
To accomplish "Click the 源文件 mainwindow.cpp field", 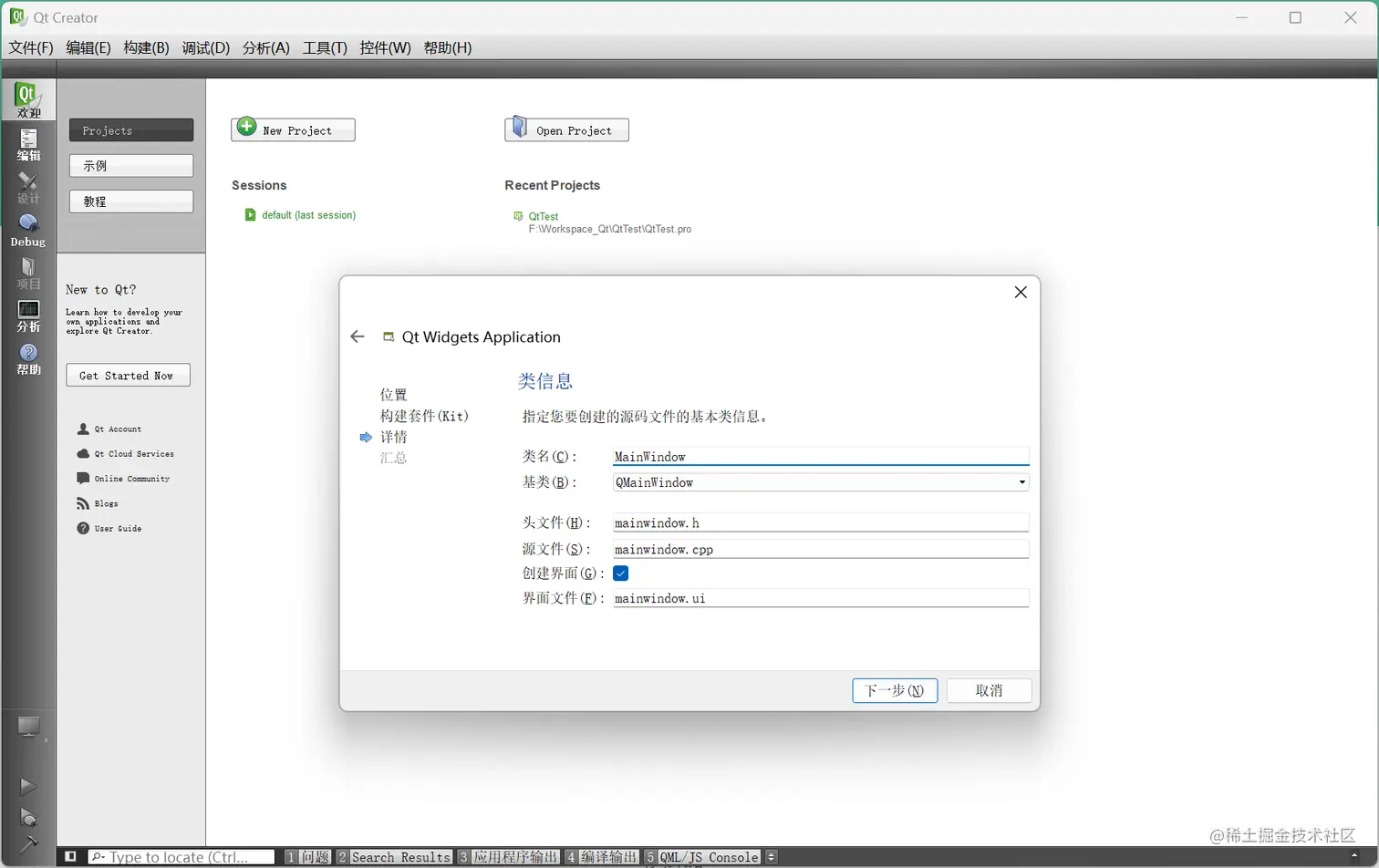I will (x=821, y=549).
